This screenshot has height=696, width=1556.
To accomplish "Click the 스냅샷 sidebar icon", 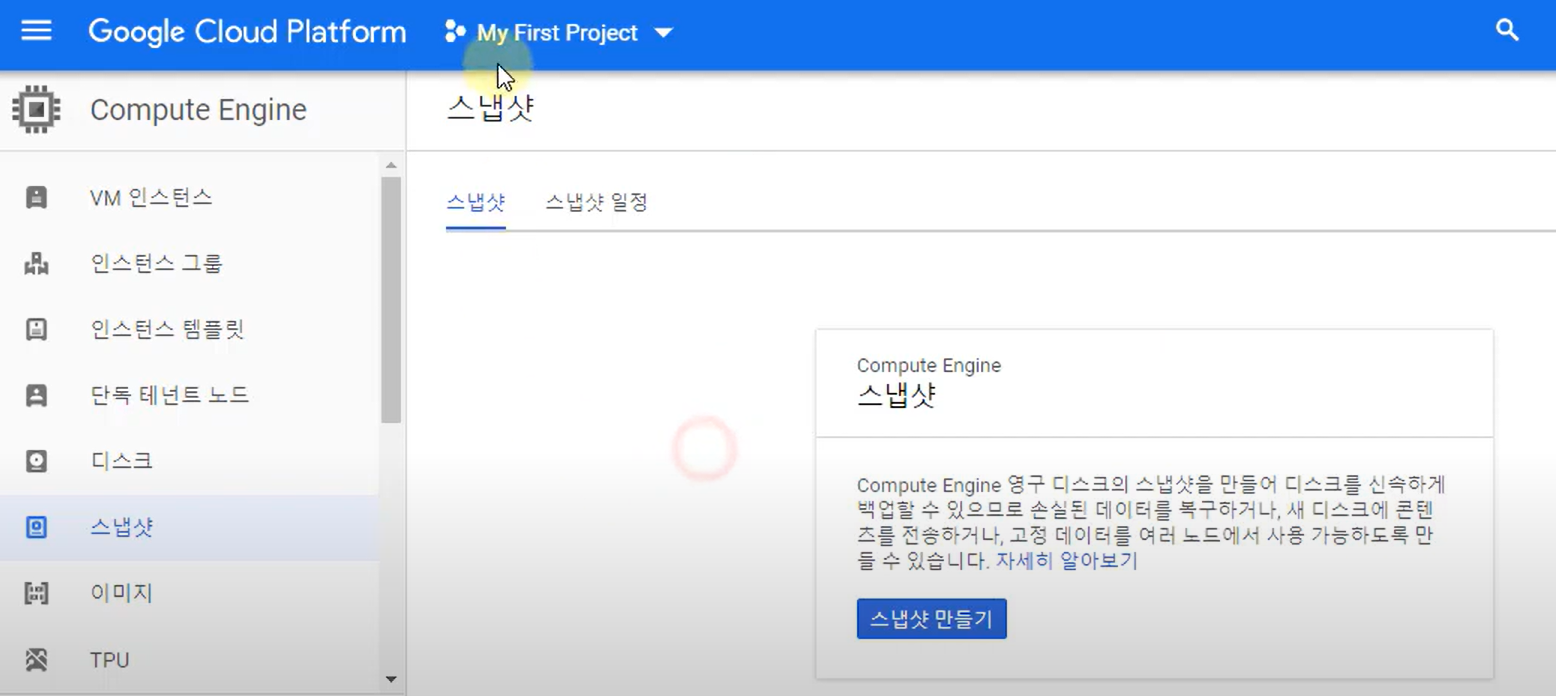I will 36,528.
